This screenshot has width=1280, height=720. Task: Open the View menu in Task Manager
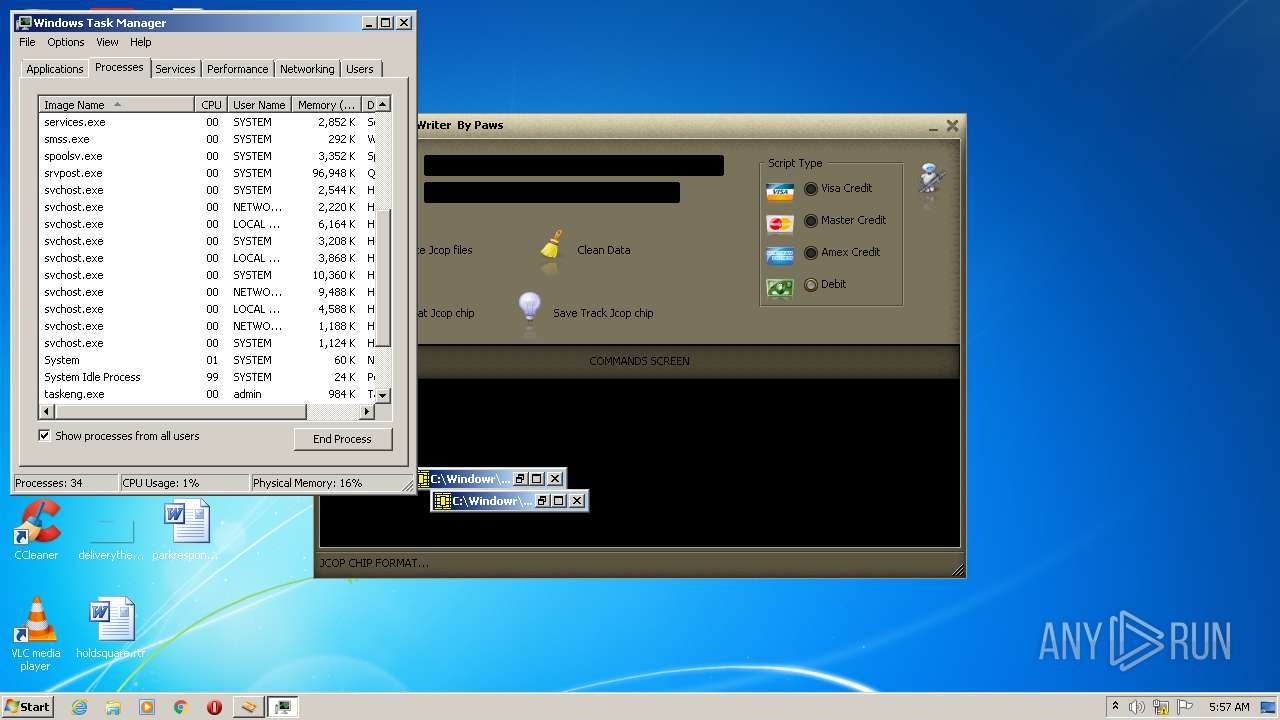coord(107,42)
